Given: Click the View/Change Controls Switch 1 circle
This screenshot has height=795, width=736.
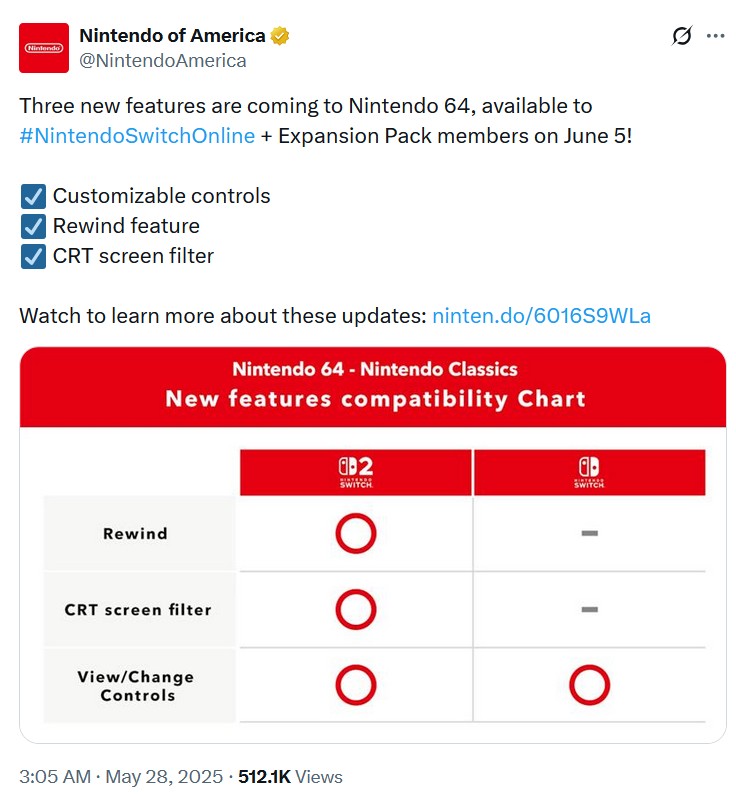Looking at the screenshot, I should (589, 685).
